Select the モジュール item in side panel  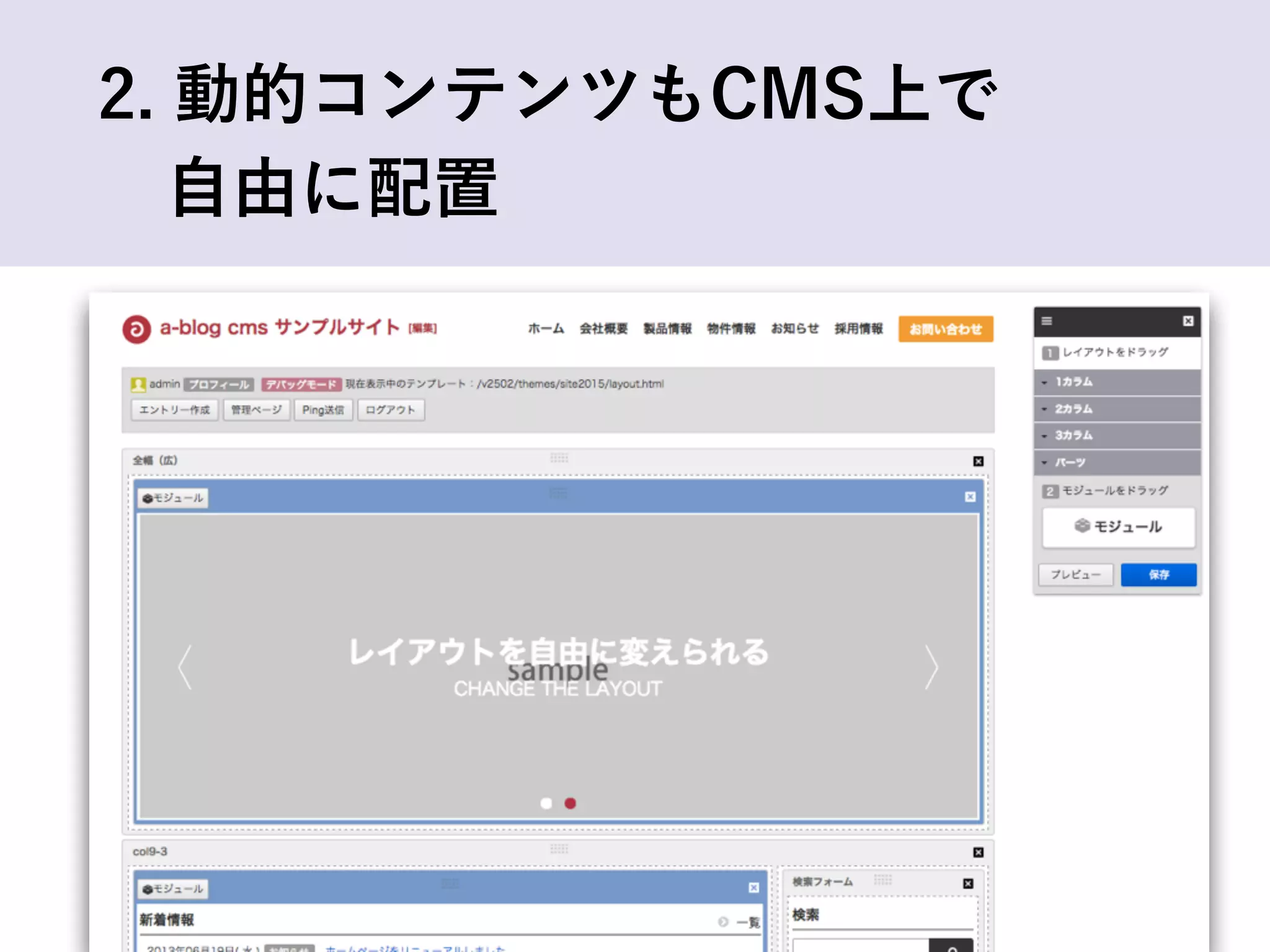coord(1119,527)
